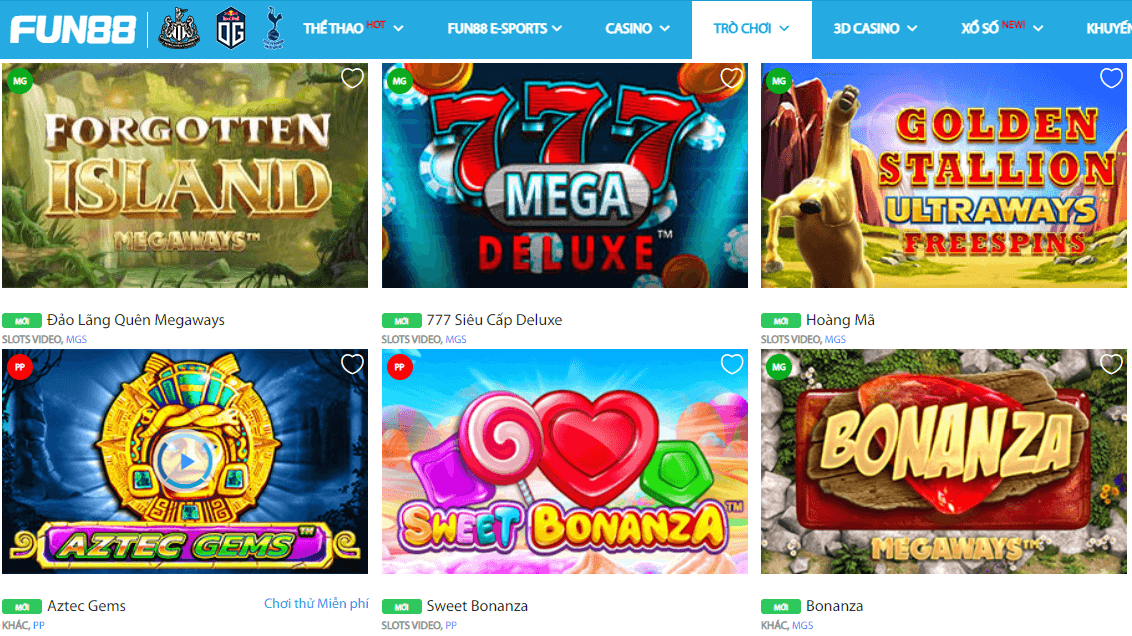Expand the Casino dropdown menu

pyautogui.click(x=637, y=28)
